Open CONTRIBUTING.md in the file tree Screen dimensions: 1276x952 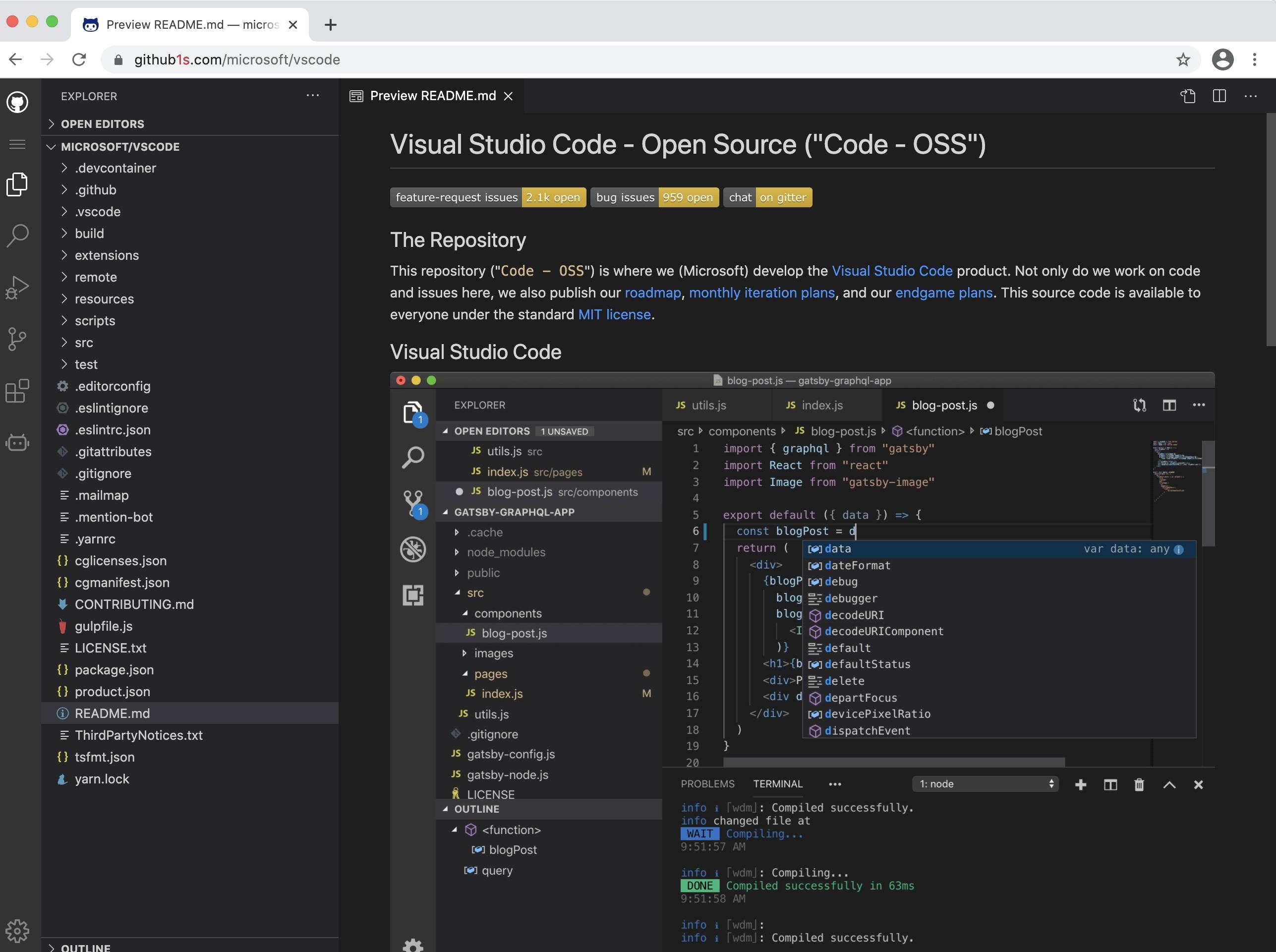[x=189, y=604]
